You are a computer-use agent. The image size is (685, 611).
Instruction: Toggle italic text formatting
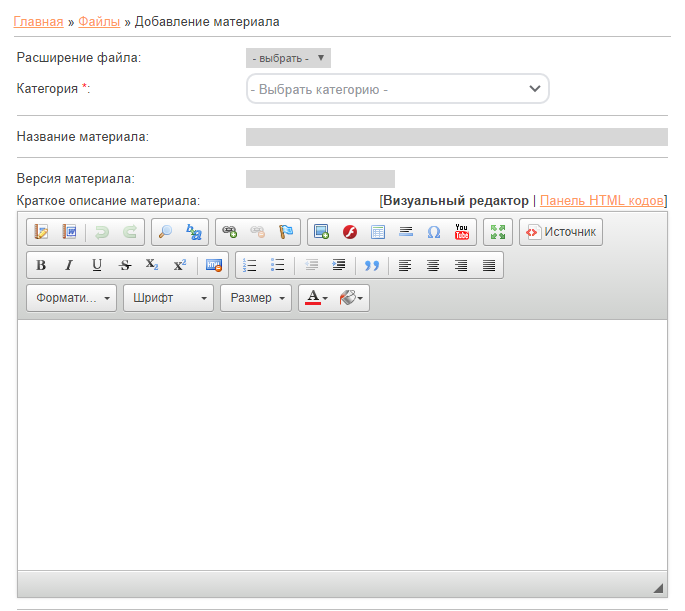[x=69, y=265]
